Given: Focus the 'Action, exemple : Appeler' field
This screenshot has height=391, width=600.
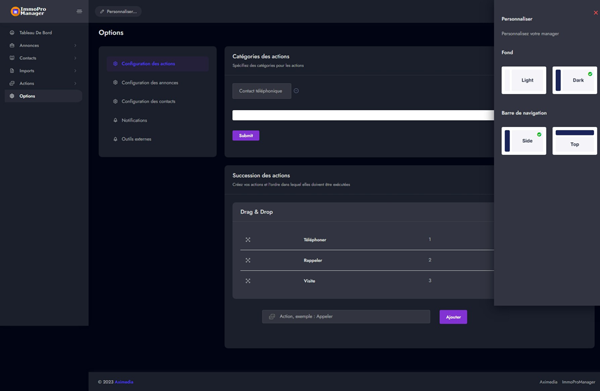Looking at the screenshot, I should pyautogui.click(x=346, y=316).
